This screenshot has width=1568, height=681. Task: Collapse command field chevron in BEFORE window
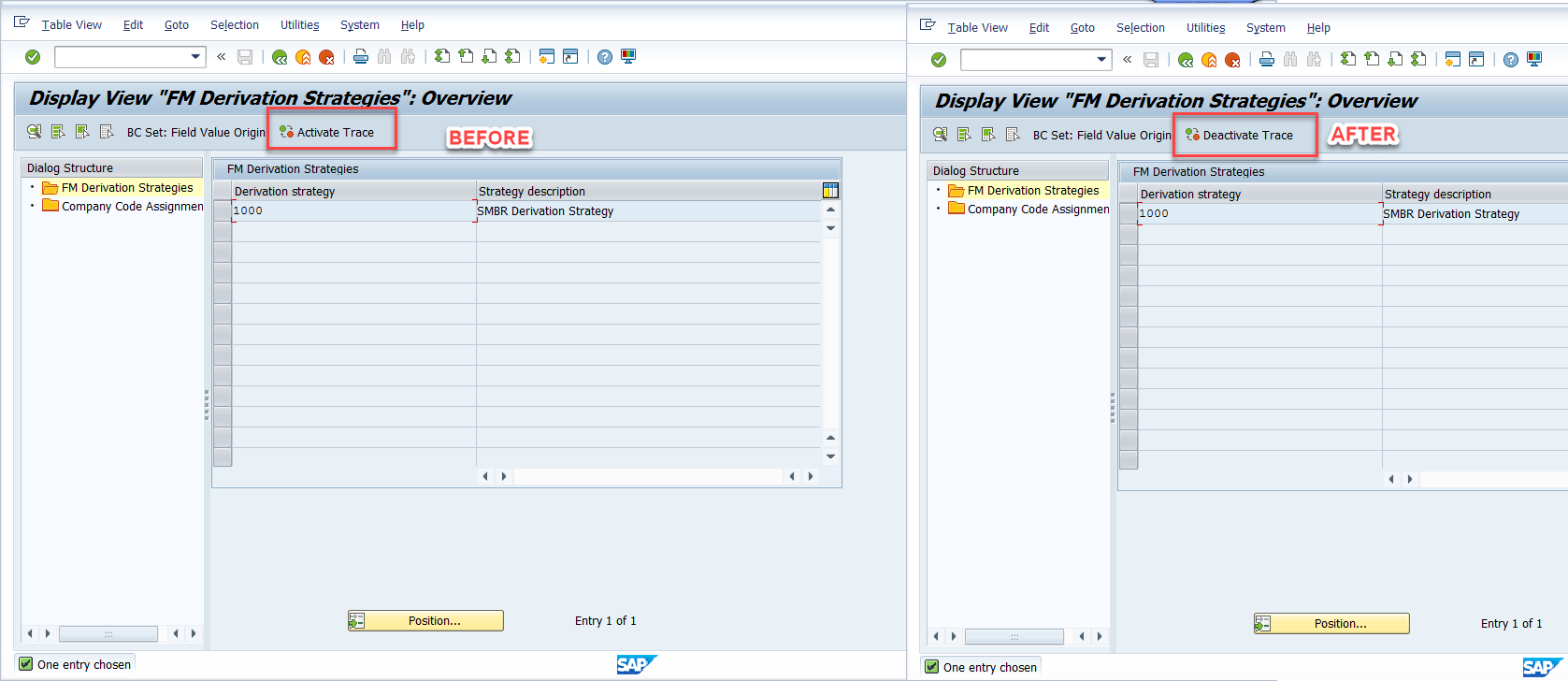(222, 57)
